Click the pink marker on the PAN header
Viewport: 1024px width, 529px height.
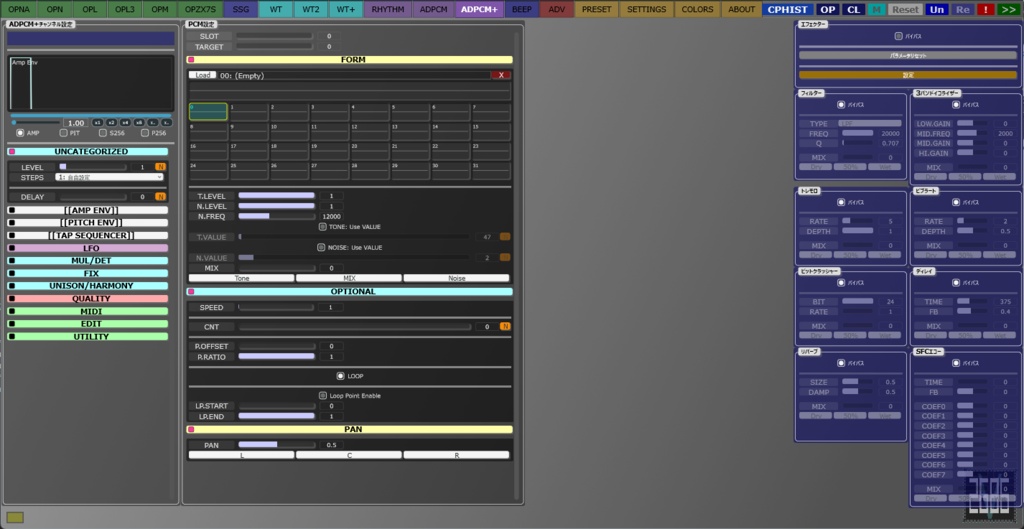point(191,430)
